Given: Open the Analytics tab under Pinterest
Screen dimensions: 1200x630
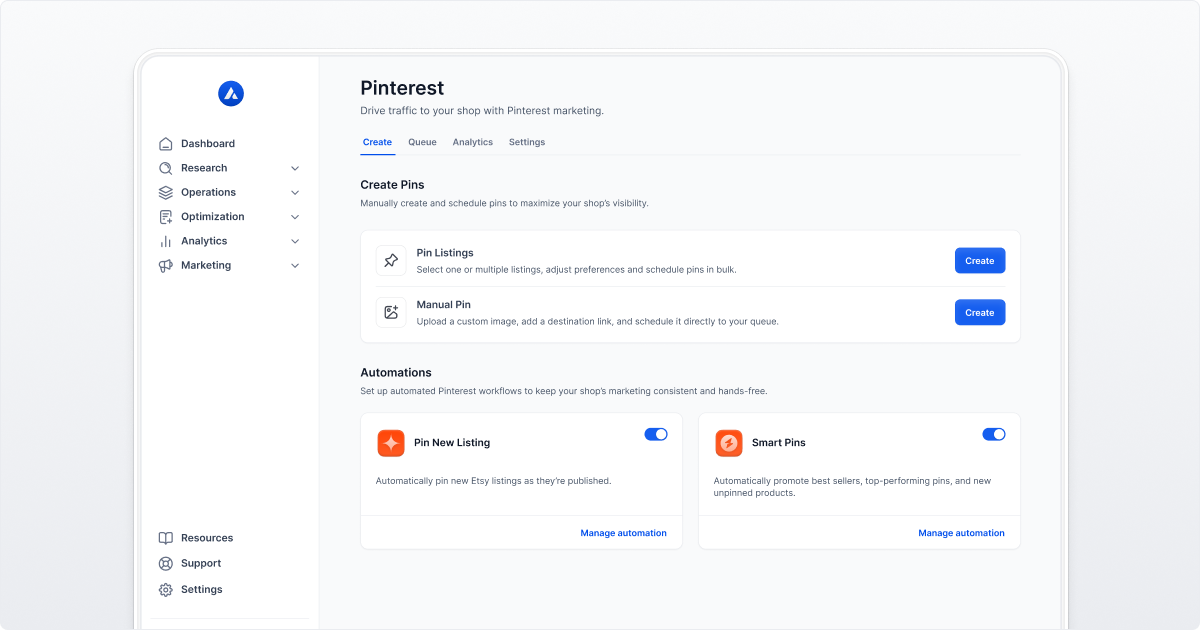Looking at the screenshot, I should tap(473, 142).
